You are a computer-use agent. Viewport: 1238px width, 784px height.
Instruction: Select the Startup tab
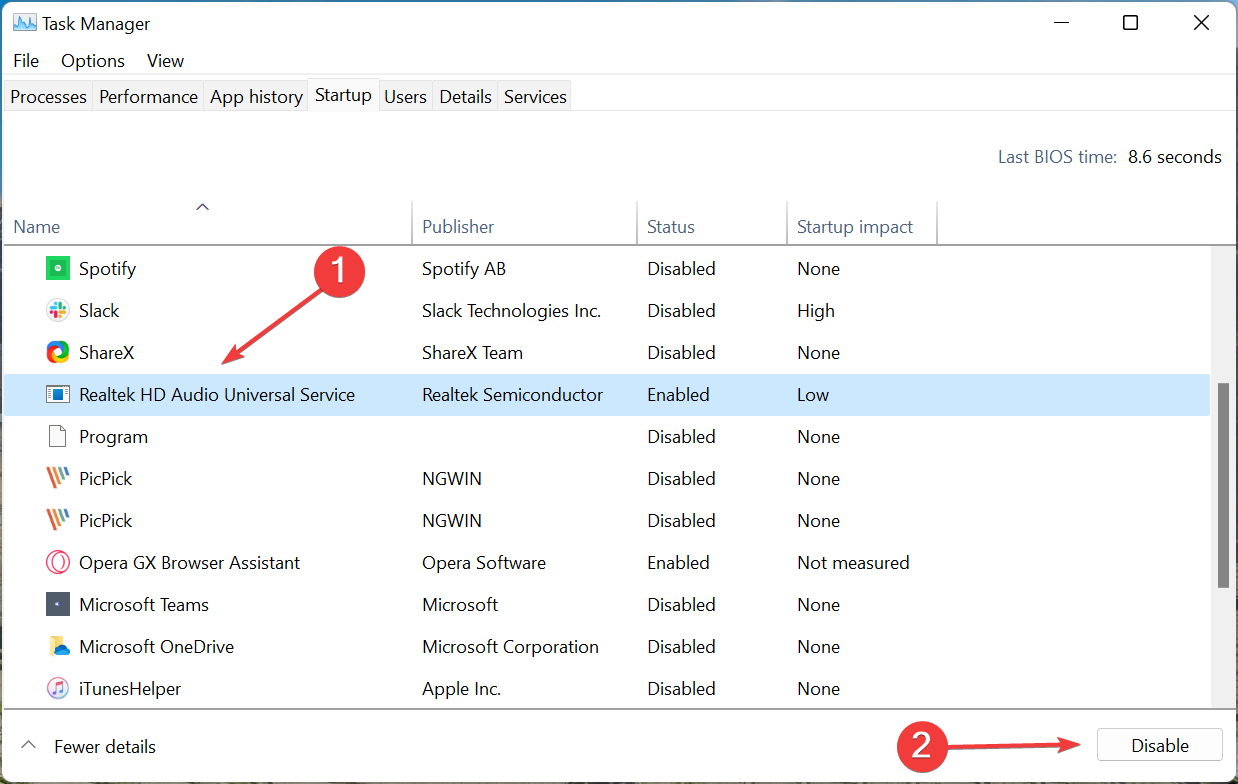click(x=343, y=95)
